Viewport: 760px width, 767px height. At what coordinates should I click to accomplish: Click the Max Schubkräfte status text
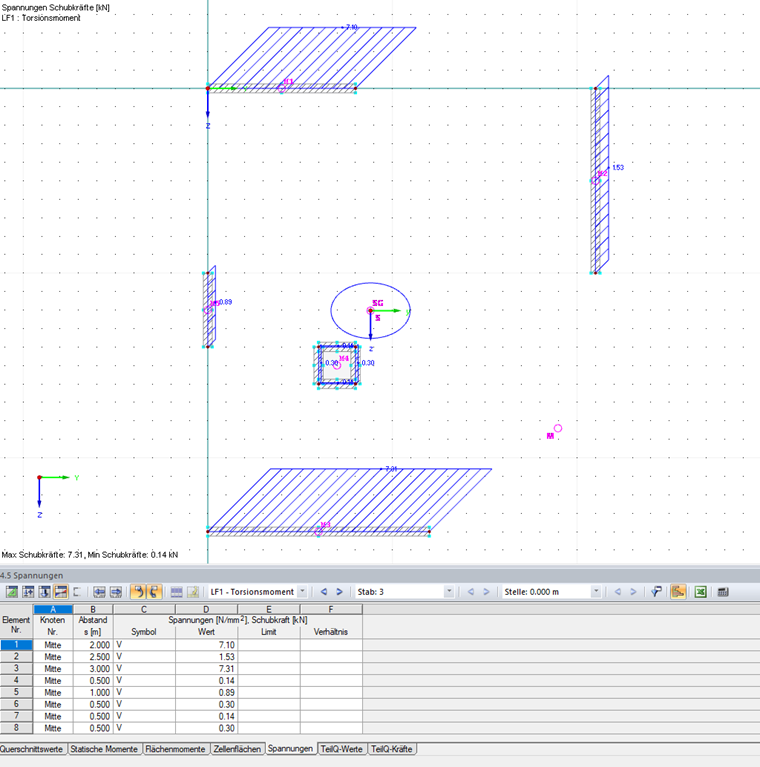tap(90, 555)
